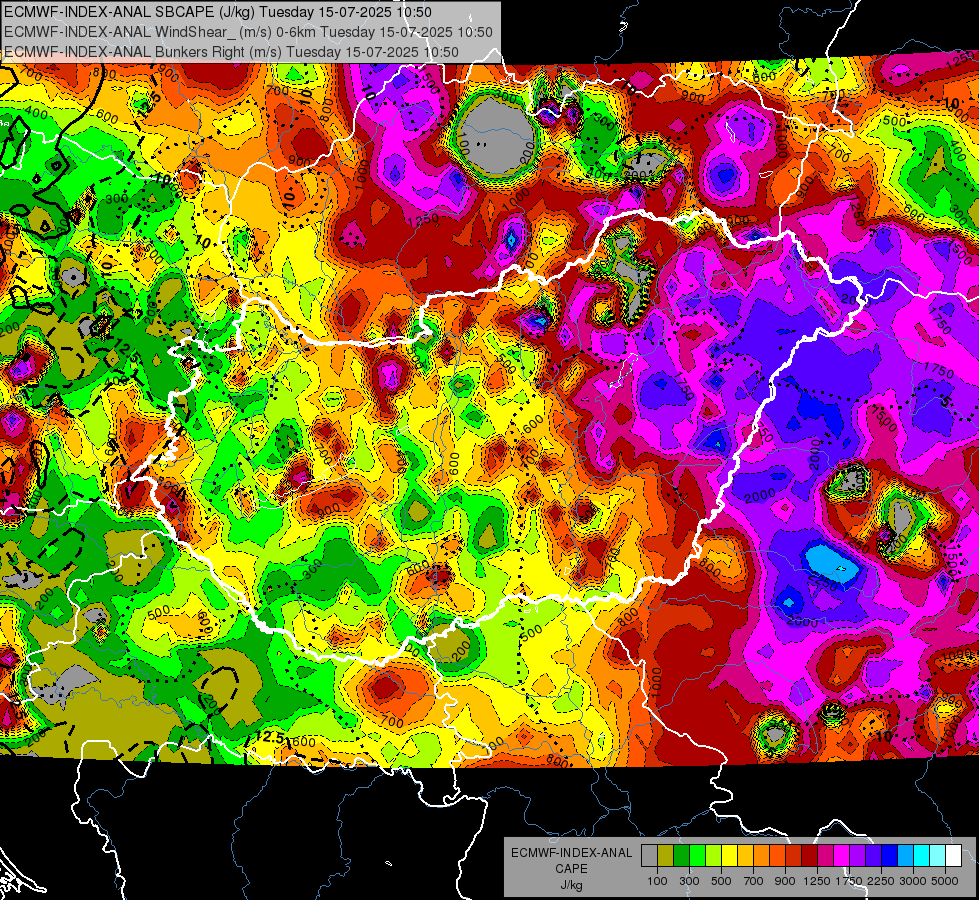Click the legend's 500 tick value

tap(721, 881)
